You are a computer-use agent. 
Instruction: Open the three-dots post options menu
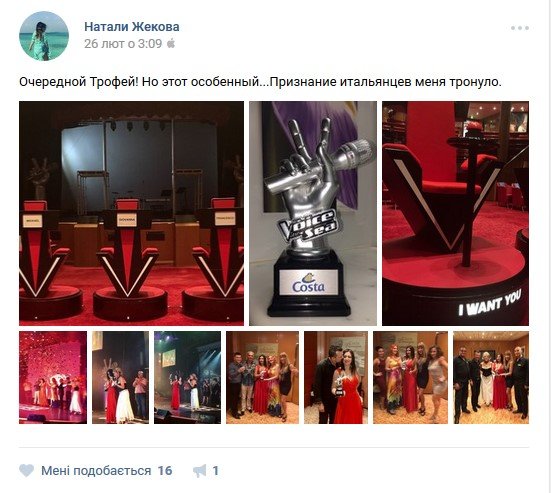[x=520, y=28]
